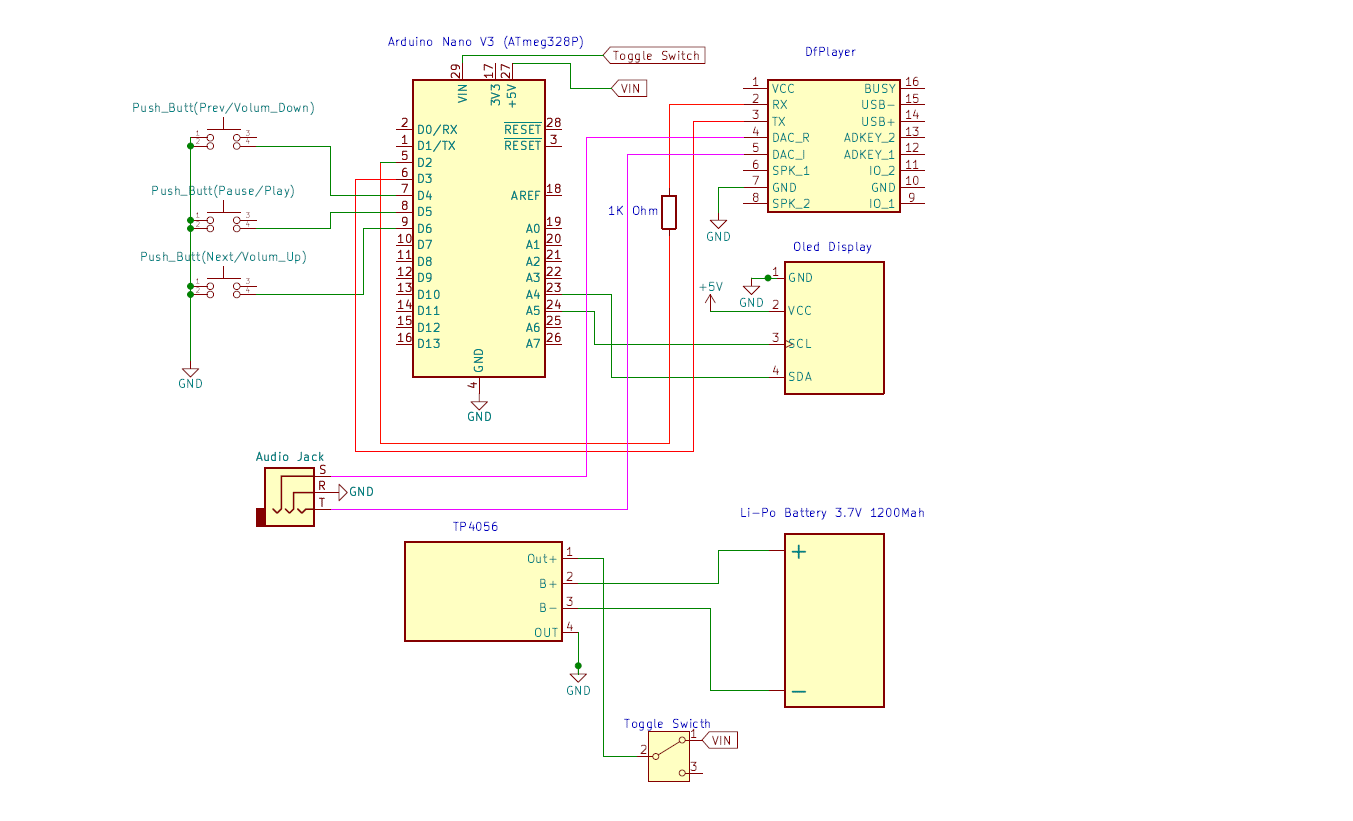
Task: Click the Out+ pin on the TP4056
Action: [x=543, y=559]
